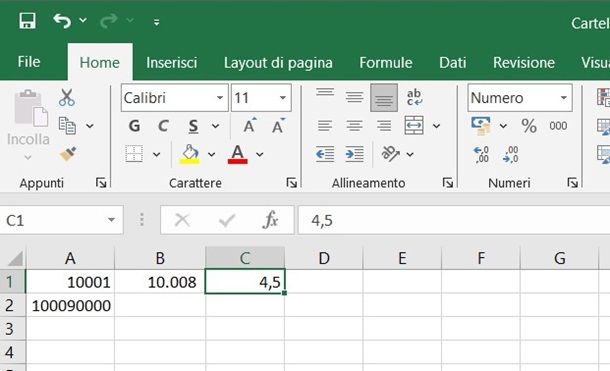Click the decrease indent icon

(325, 154)
